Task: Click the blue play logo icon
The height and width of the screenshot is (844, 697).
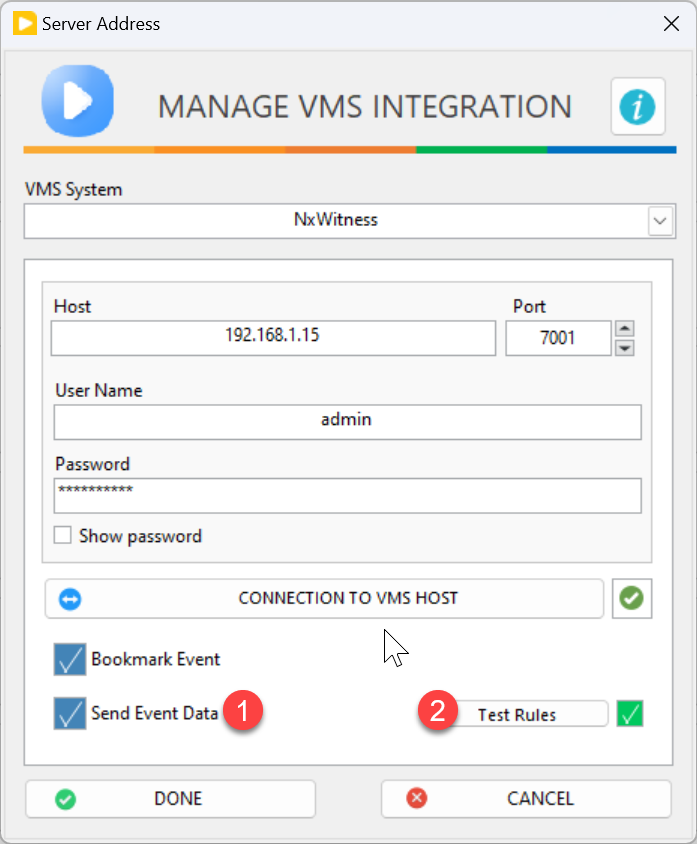Action: click(77, 101)
